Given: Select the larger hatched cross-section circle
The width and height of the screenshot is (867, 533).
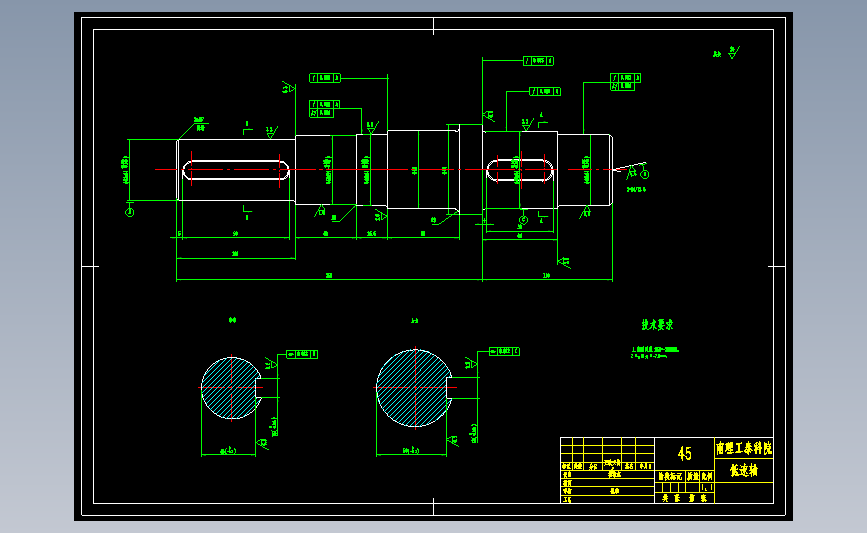Looking at the screenshot, I should pos(414,388).
